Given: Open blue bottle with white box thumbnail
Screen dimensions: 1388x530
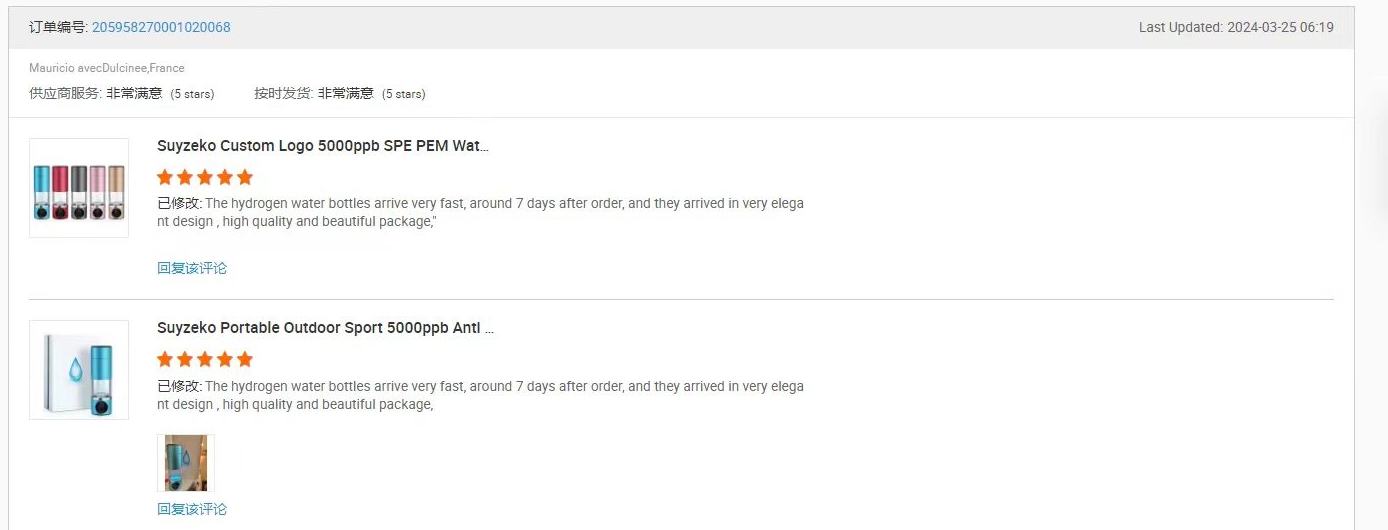Looking at the screenshot, I should tap(79, 370).
